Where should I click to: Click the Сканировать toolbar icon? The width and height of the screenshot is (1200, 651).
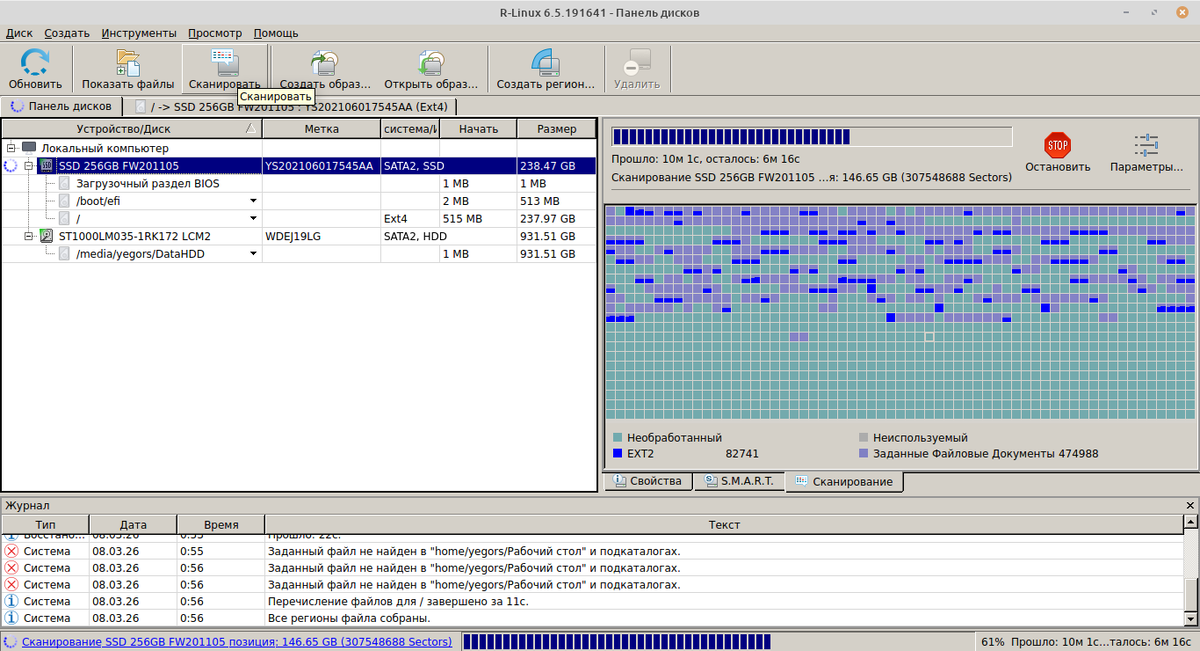pyautogui.click(x=225, y=61)
